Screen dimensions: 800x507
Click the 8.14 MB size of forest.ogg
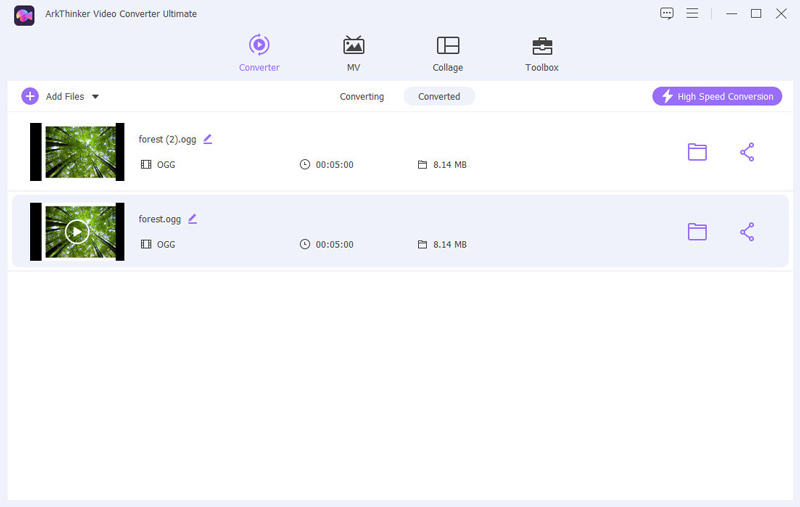[450, 244]
